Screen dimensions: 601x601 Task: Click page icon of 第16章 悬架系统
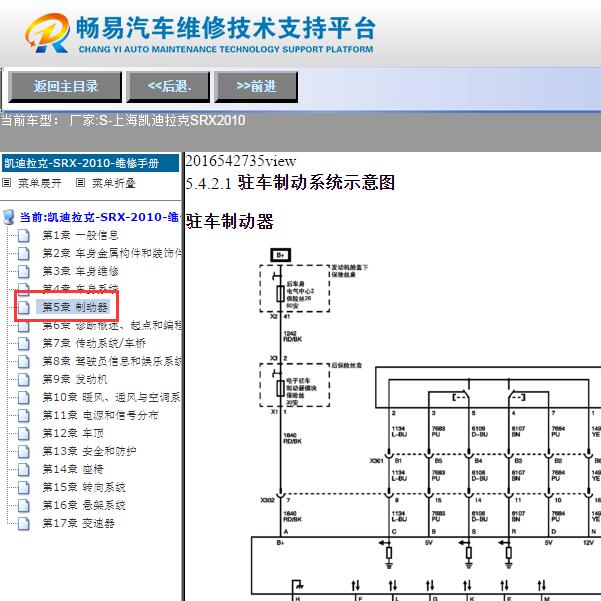pyautogui.click(x=24, y=506)
